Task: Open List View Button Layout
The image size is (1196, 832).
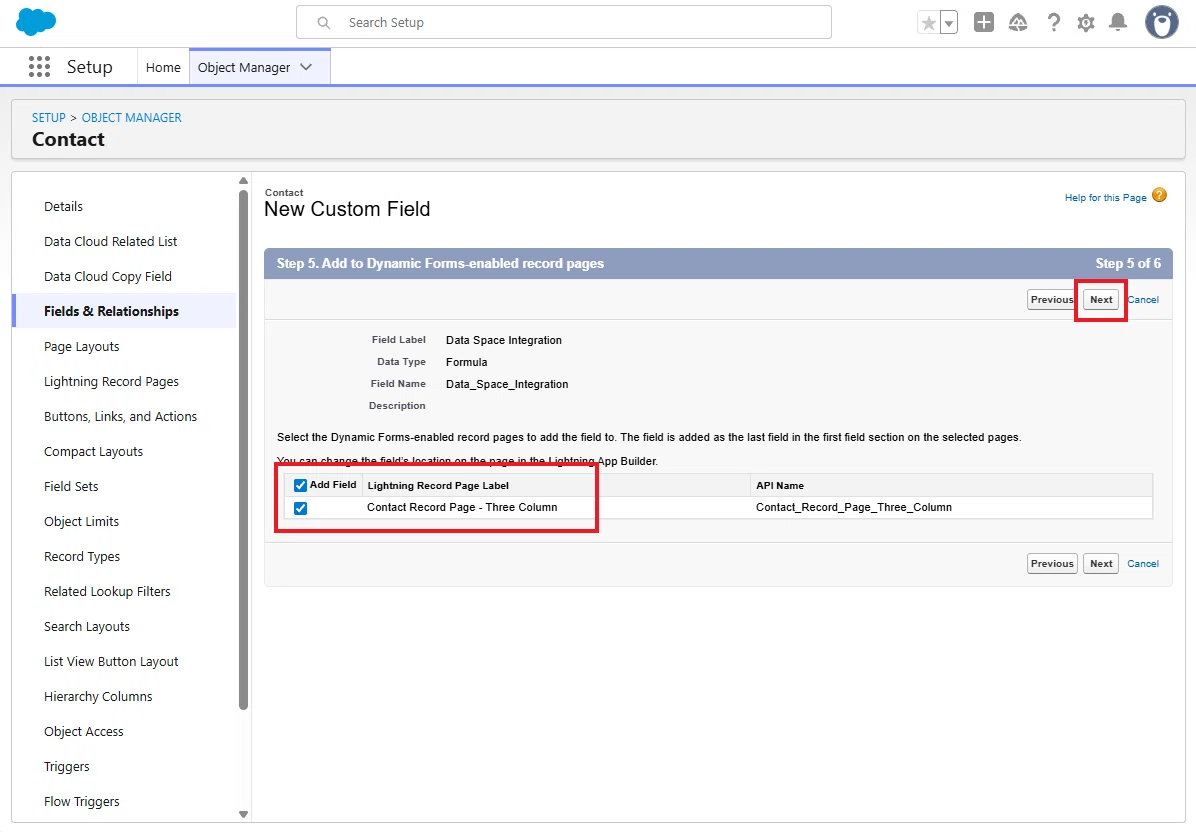Action: tap(111, 662)
